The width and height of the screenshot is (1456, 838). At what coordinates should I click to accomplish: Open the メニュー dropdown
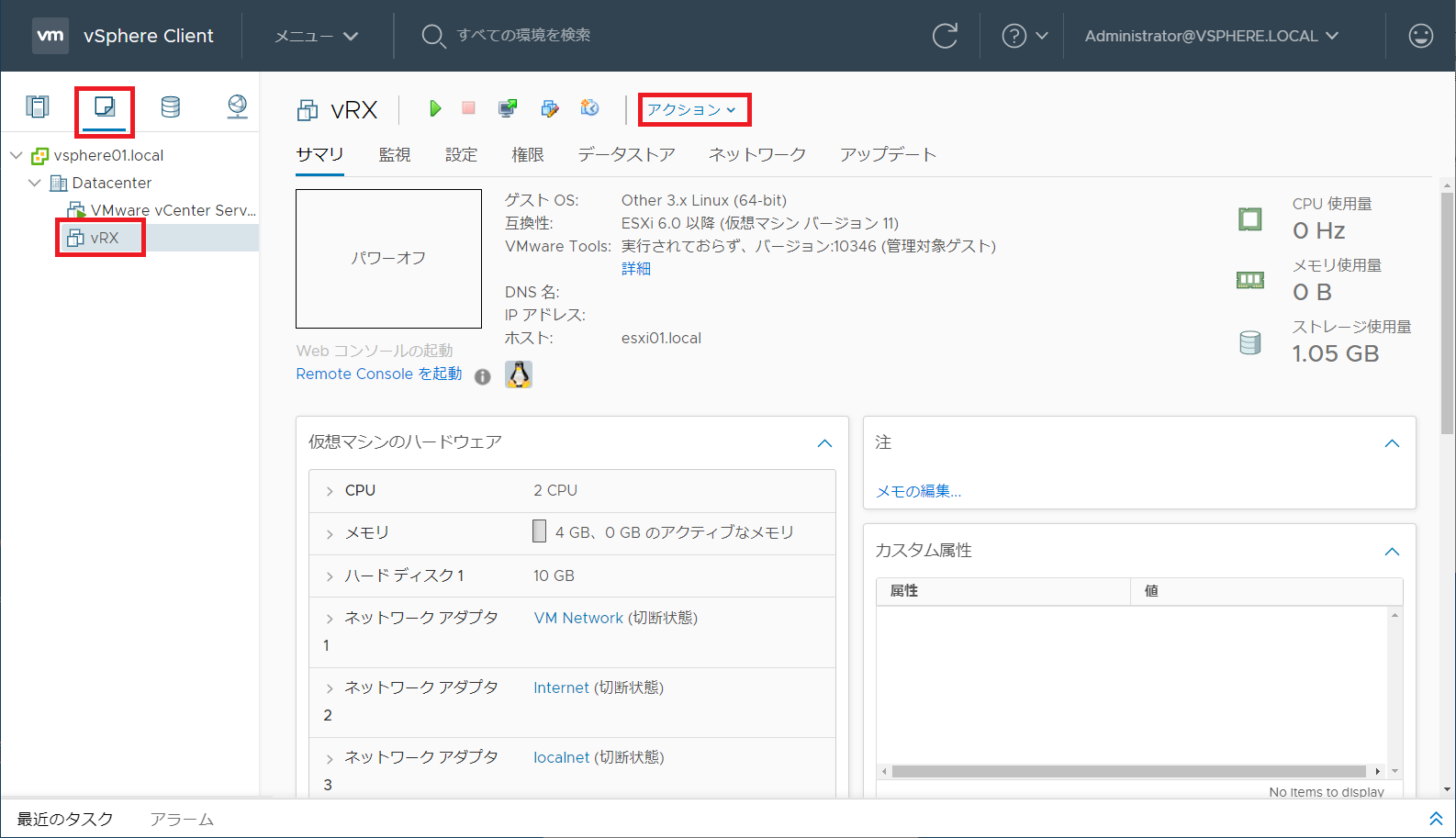(316, 36)
